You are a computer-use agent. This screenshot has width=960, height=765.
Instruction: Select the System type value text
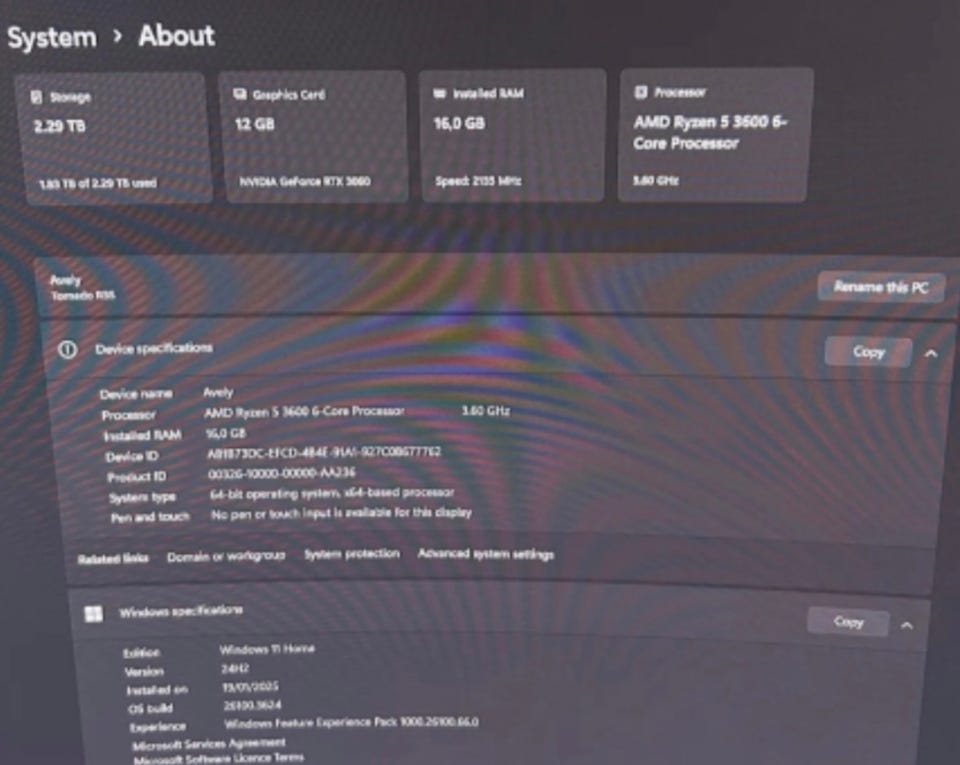tap(332, 493)
